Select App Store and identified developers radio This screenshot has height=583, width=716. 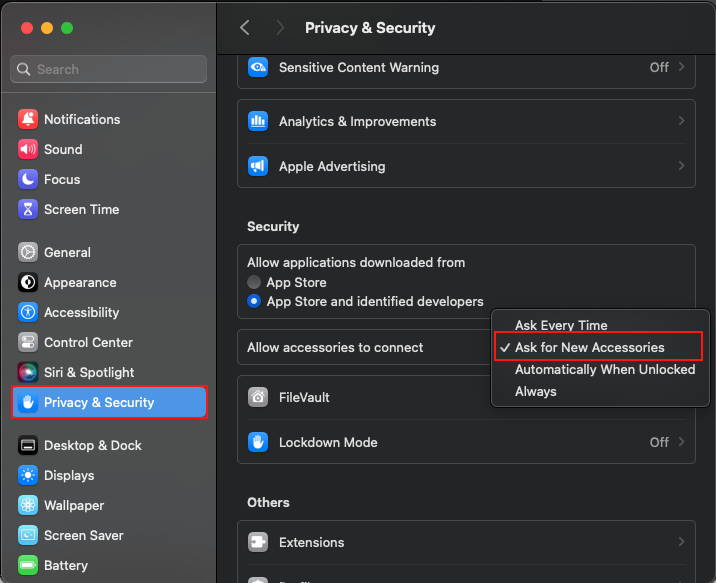254,301
